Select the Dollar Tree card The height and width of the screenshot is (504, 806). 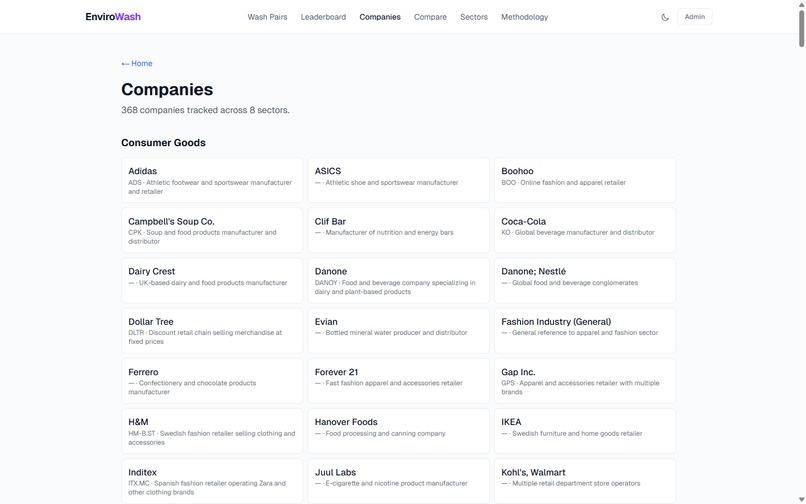[x=212, y=331]
